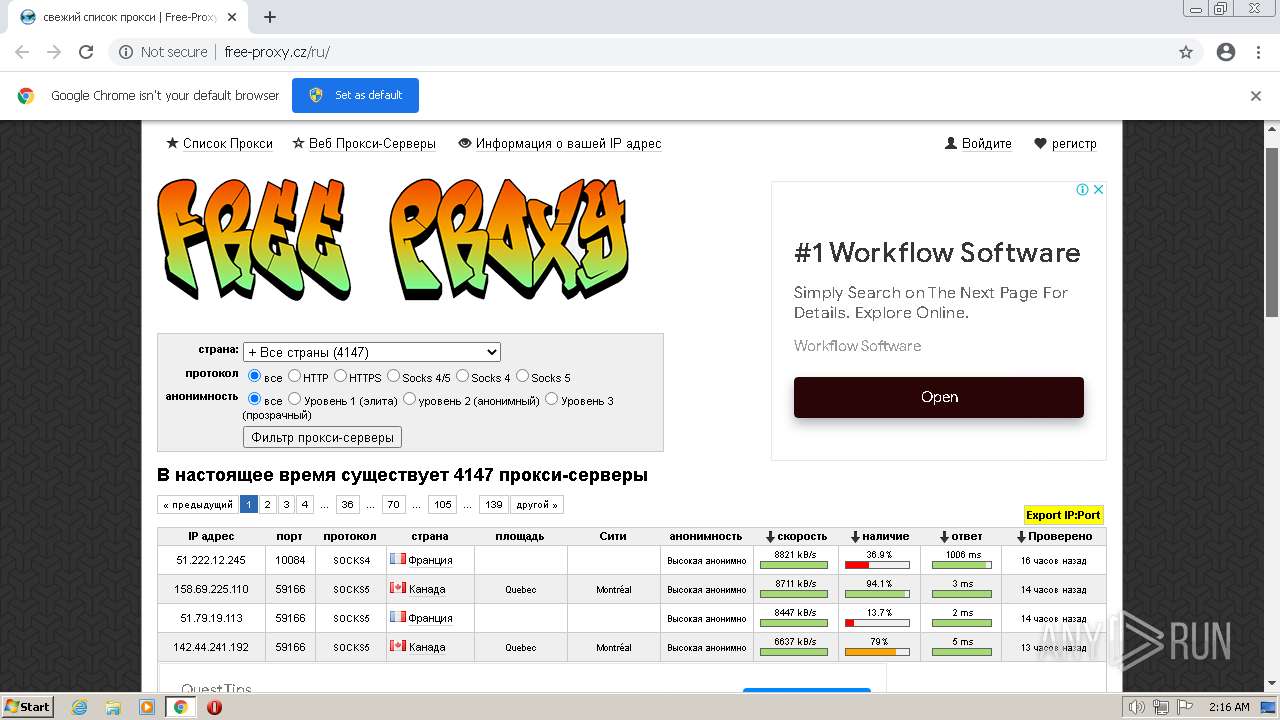Select anonymity Уровень 3 (прозрачный) radio
1280x720 pixels.
click(x=550, y=400)
